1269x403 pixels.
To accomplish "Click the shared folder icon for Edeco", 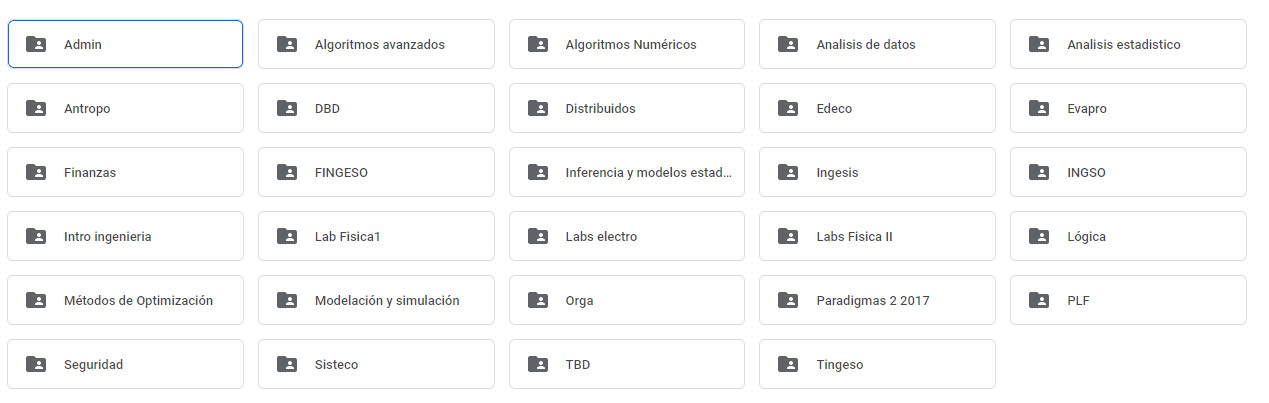I will pos(788,108).
